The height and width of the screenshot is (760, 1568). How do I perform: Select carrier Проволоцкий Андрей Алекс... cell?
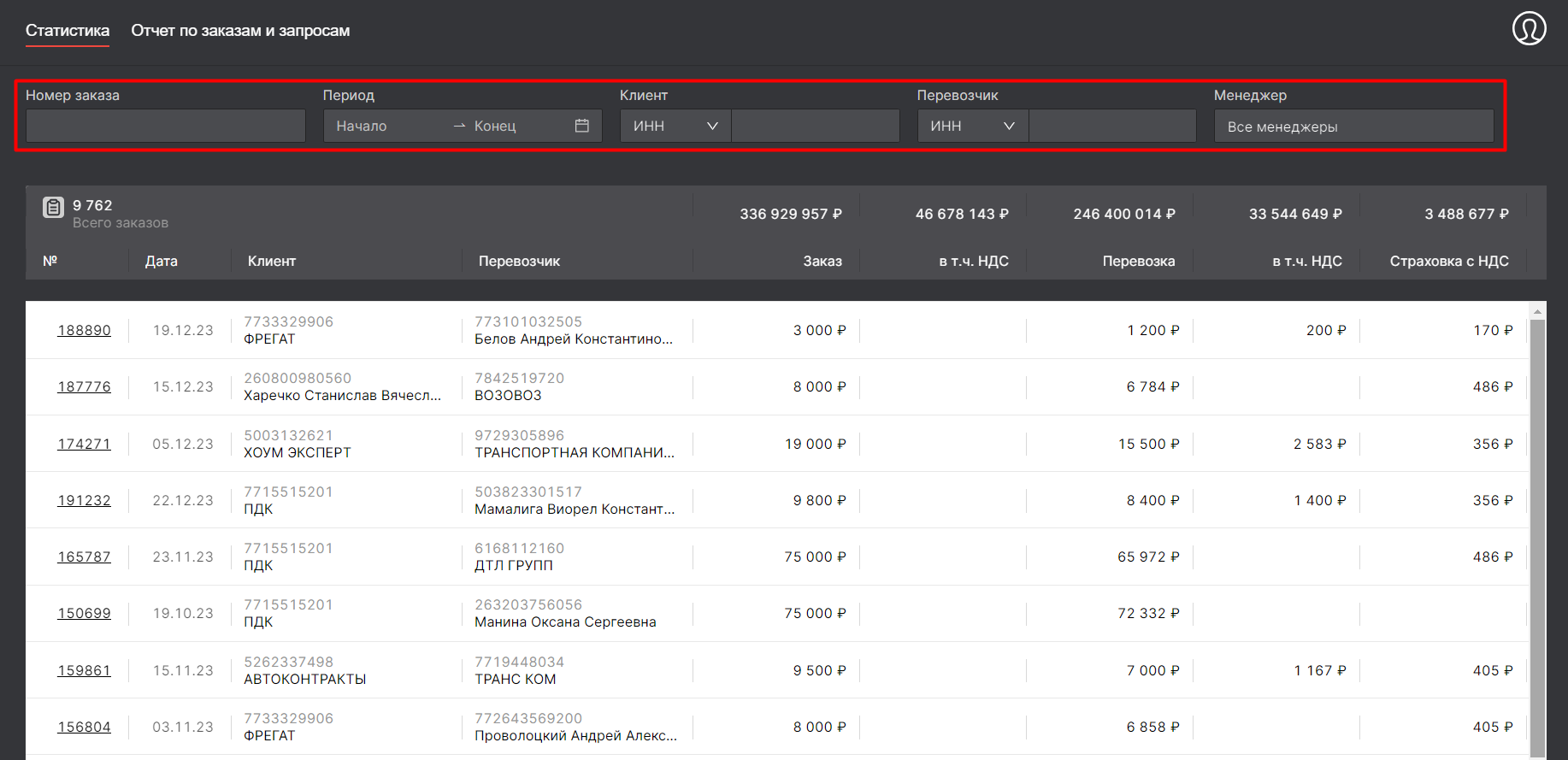(x=575, y=735)
